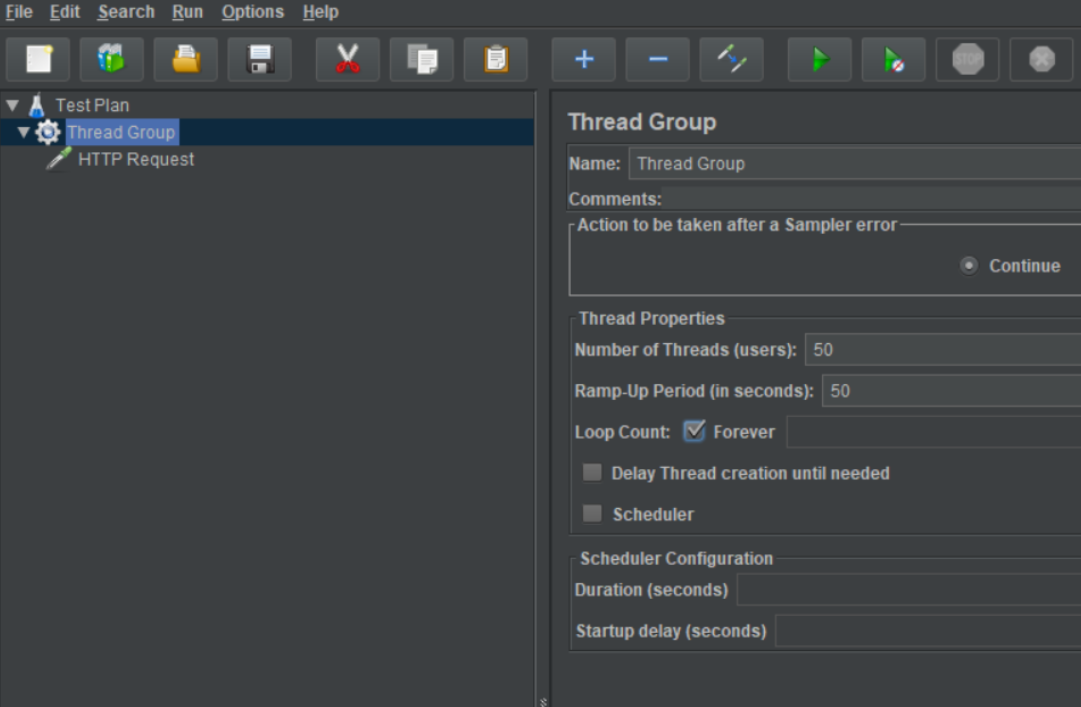Click Start no pauses icon
Viewport: 1081px width, 707px height.
[894, 60]
